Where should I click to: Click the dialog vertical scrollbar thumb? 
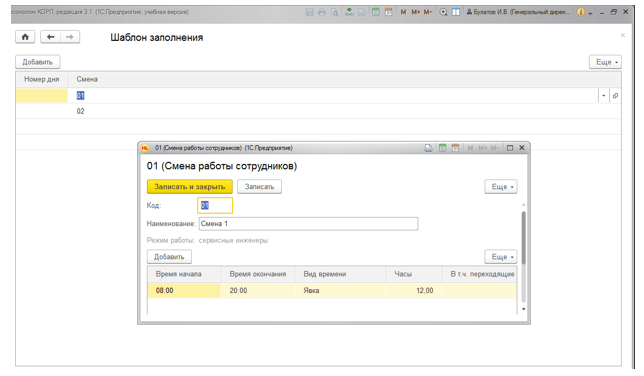(x=524, y=238)
